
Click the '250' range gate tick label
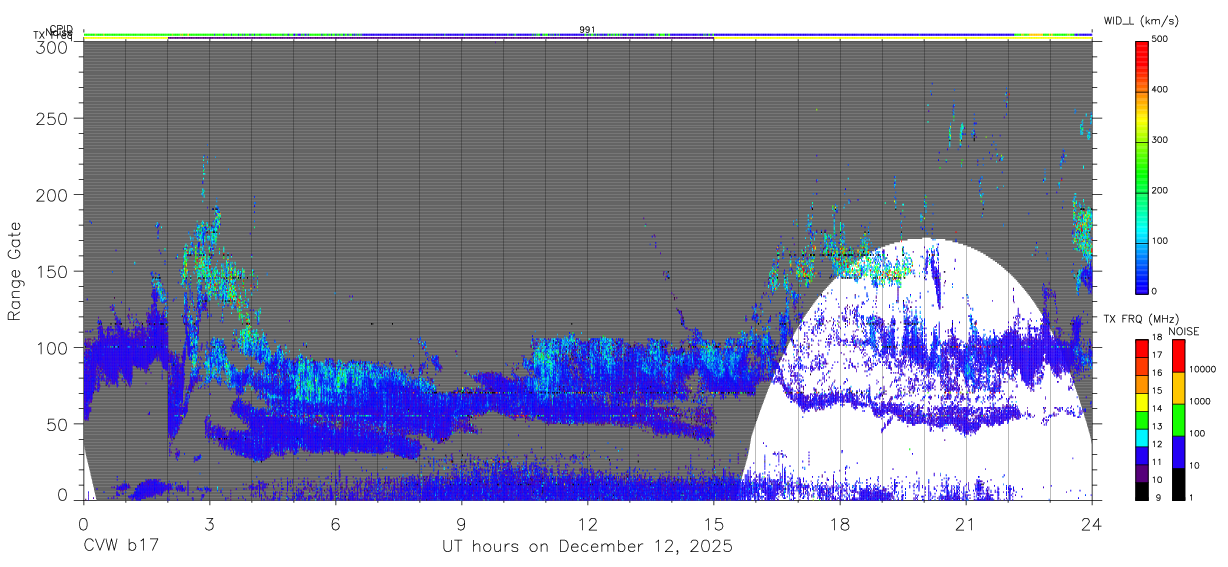[x=54, y=118]
